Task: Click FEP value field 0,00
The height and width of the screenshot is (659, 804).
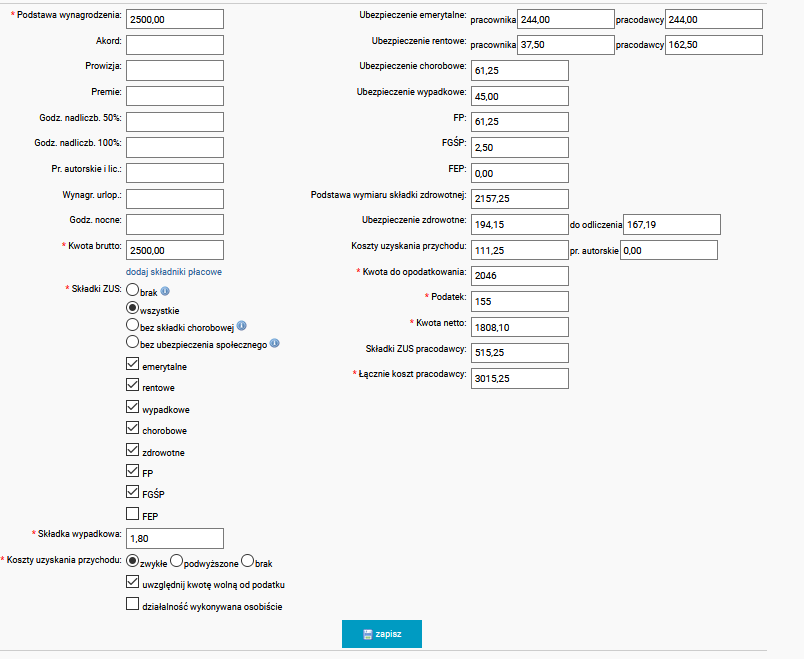Action: (x=520, y=173)
